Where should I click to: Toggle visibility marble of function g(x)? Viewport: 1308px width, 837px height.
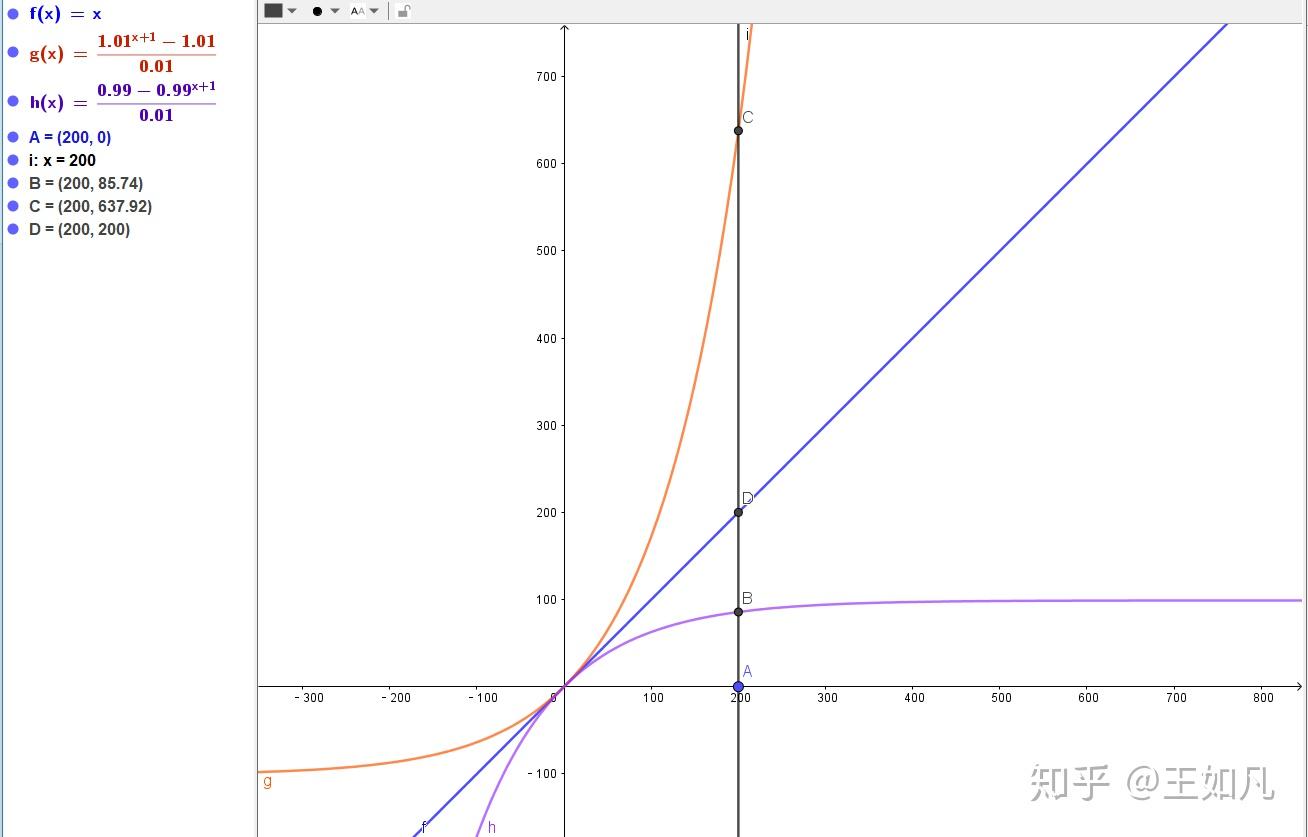click(13, 52)
